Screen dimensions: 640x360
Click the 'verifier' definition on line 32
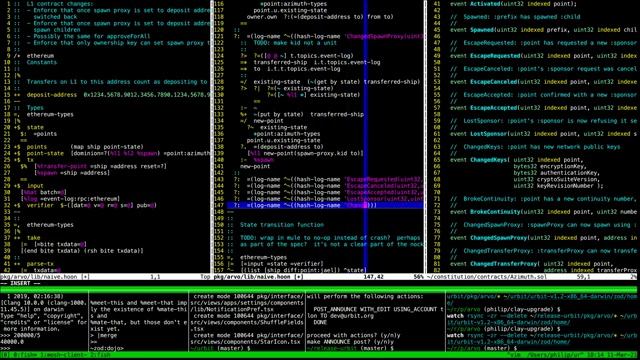click(40, 205)
